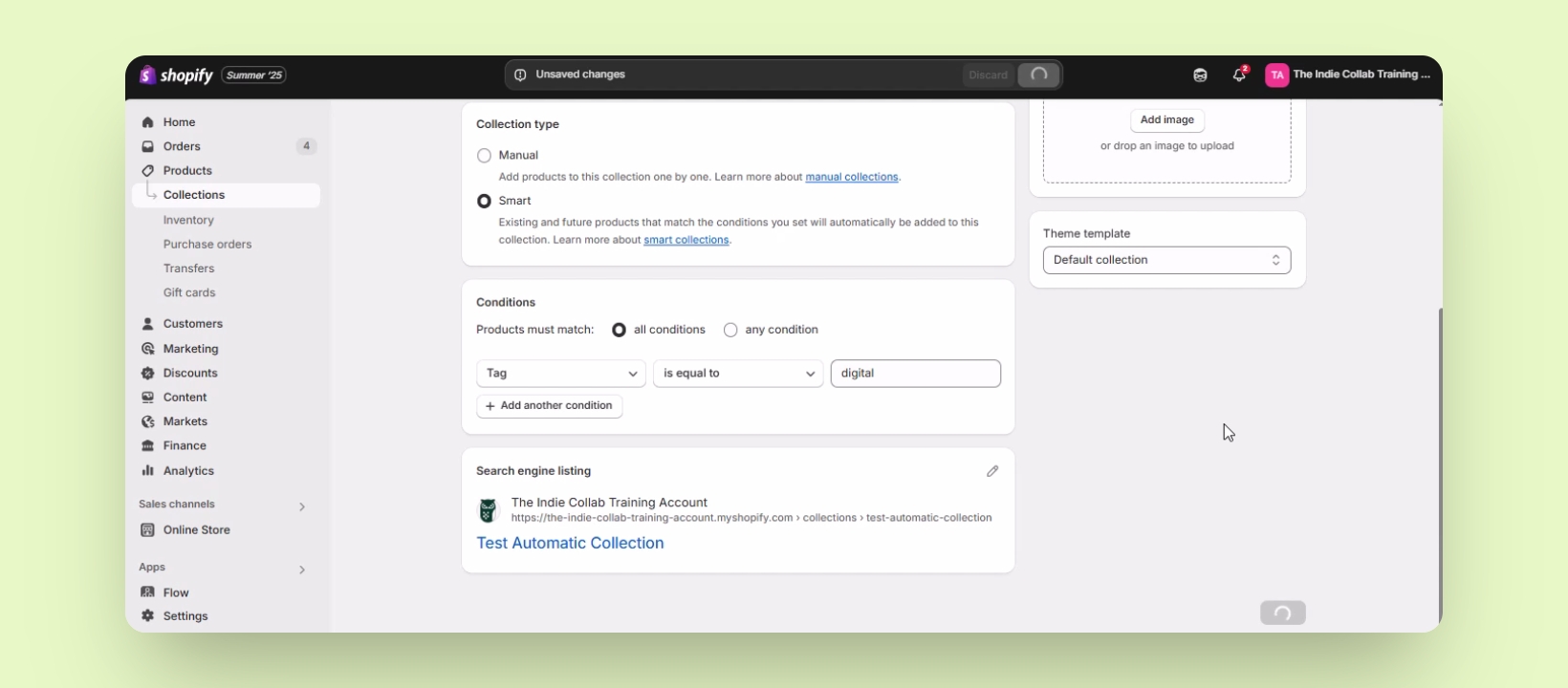This screenshot has width=1568, height=688.
Task: Click the condition value field containing 'digital'
Action: (x=916, y=374)
